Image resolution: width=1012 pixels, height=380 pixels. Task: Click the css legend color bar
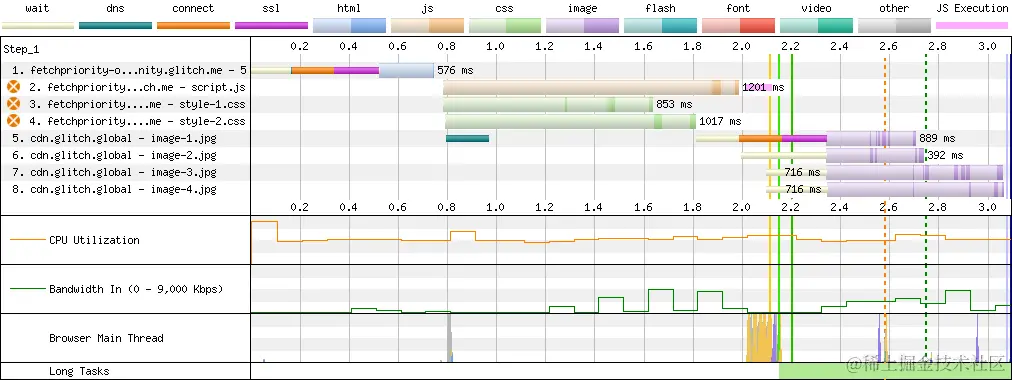pos(505,26)
